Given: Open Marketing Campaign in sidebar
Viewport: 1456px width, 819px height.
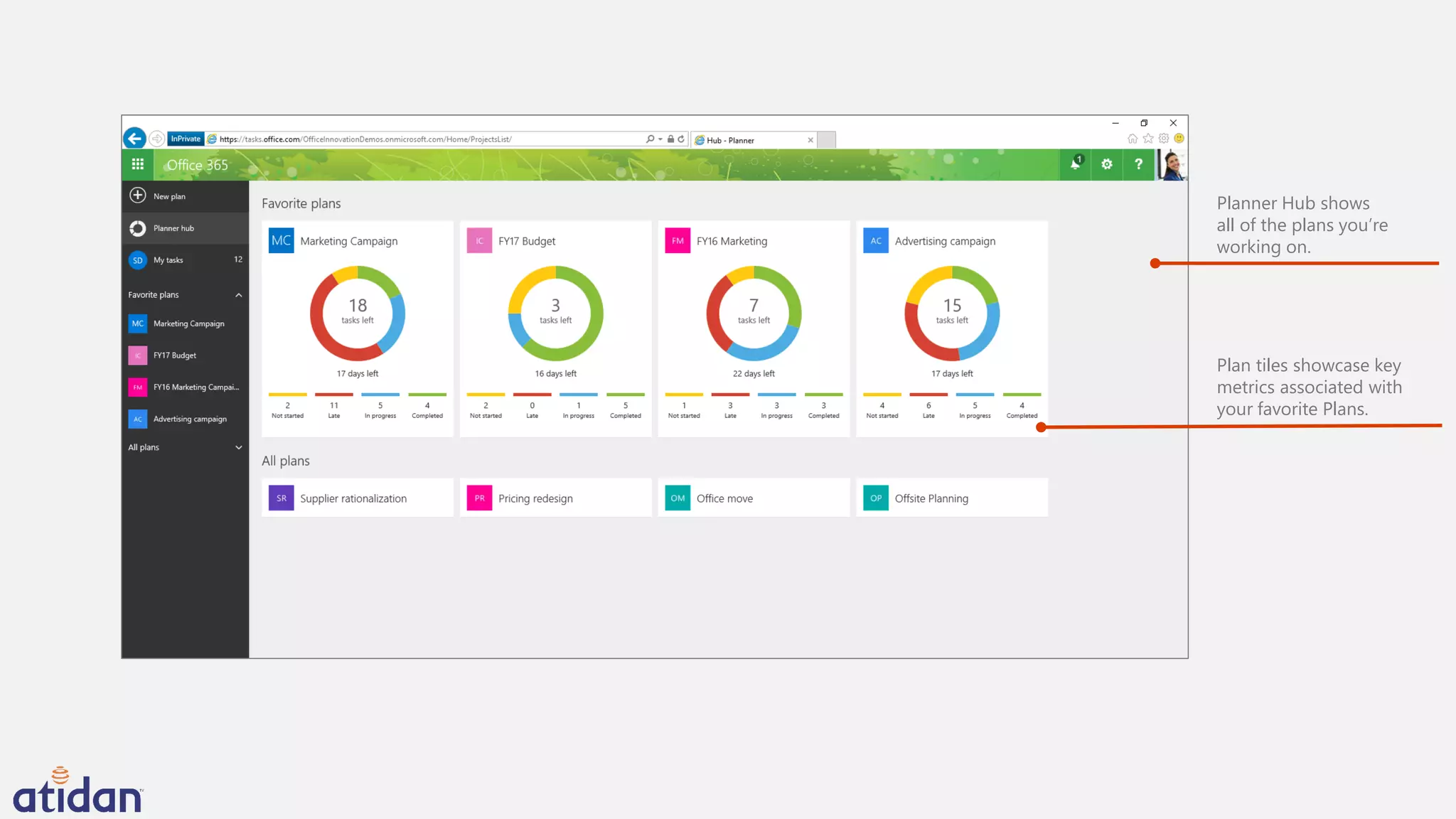Looking at the screenshot, I should [186, 323].
